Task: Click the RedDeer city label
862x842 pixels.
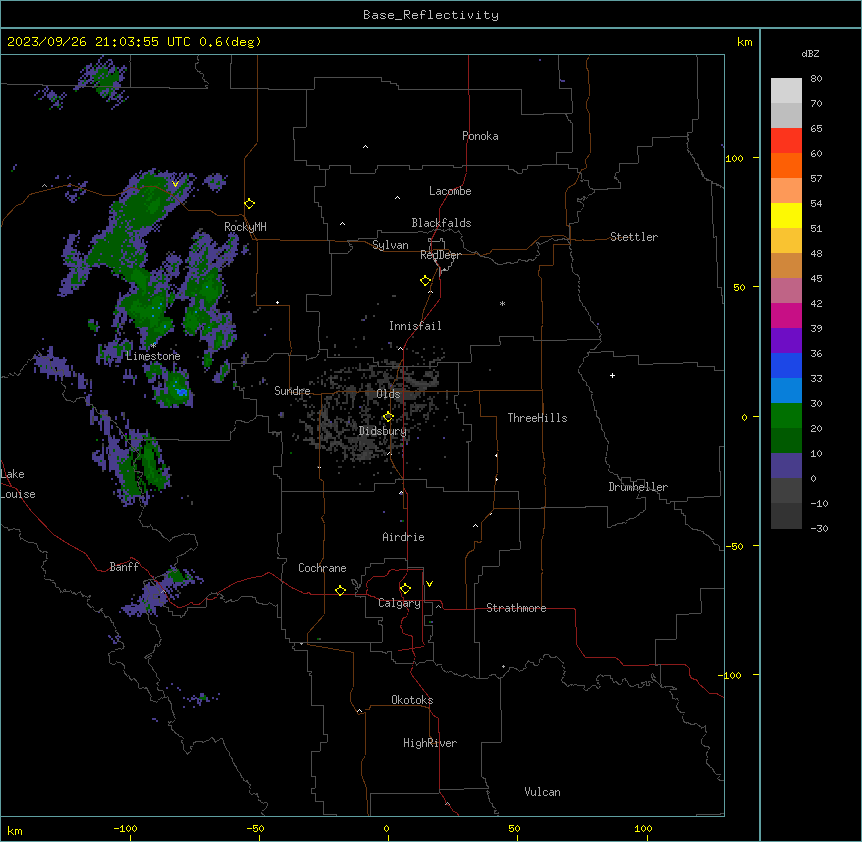Action: (440, 255)
